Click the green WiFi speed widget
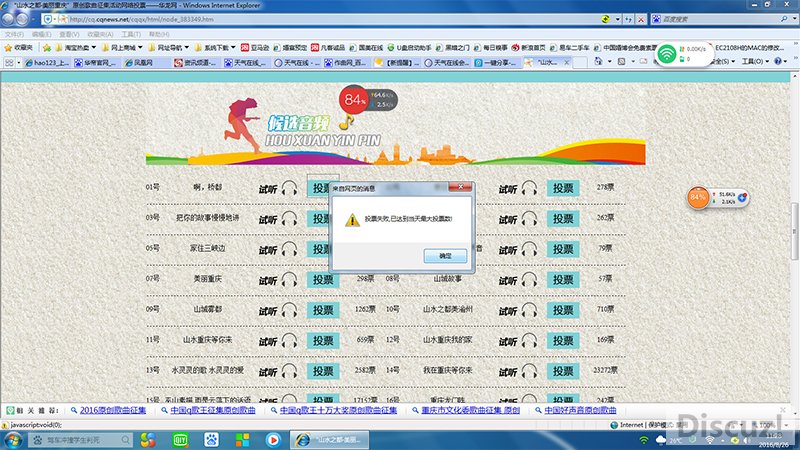Image resolution: width=800 pixels, height=450 pixels. coord(683,54)
